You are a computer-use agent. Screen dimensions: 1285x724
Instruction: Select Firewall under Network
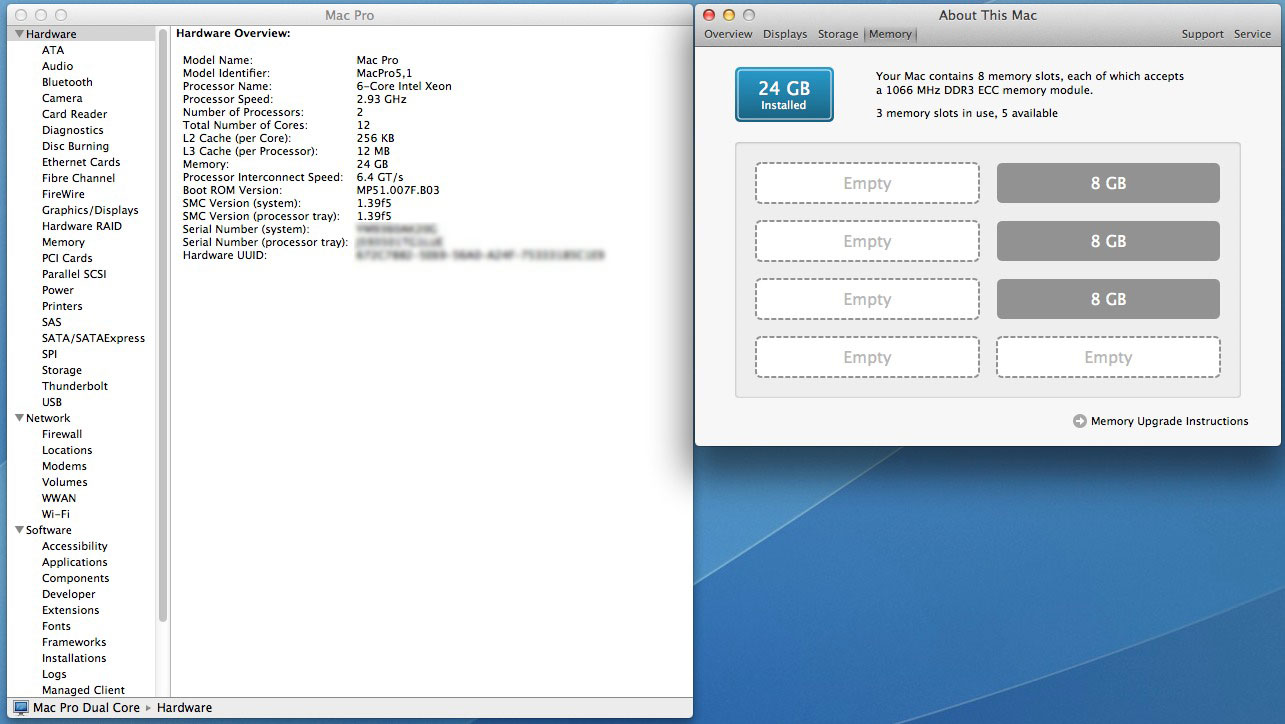pyautogui.click(x=62, y=434)
